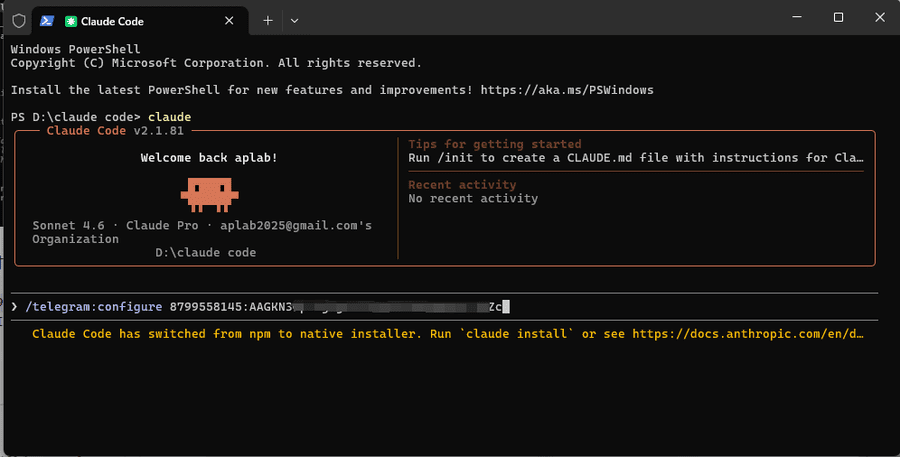This screenshot has width=900, height=457.
Task: Click the 'PS D:\claude code>' prompt
Action: pyautogui.click(x=75, y=117)
